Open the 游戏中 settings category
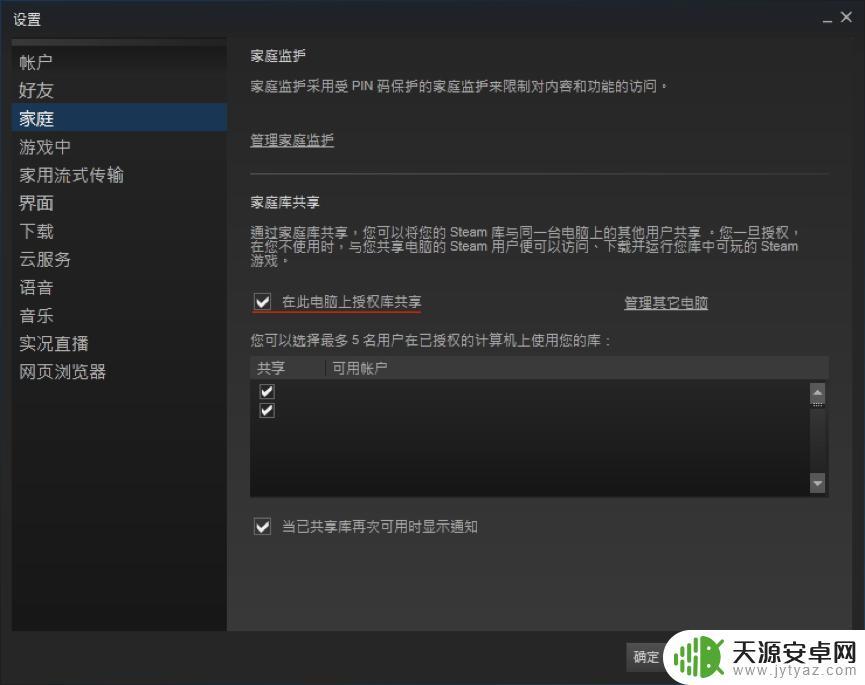 pyautogui.click(x=119, y=147)
